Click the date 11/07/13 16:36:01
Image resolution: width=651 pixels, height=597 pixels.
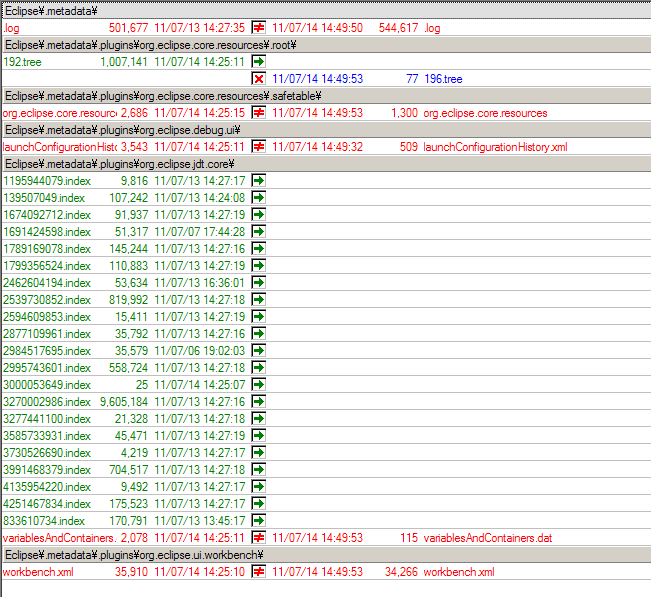click(x=200, y=283)
